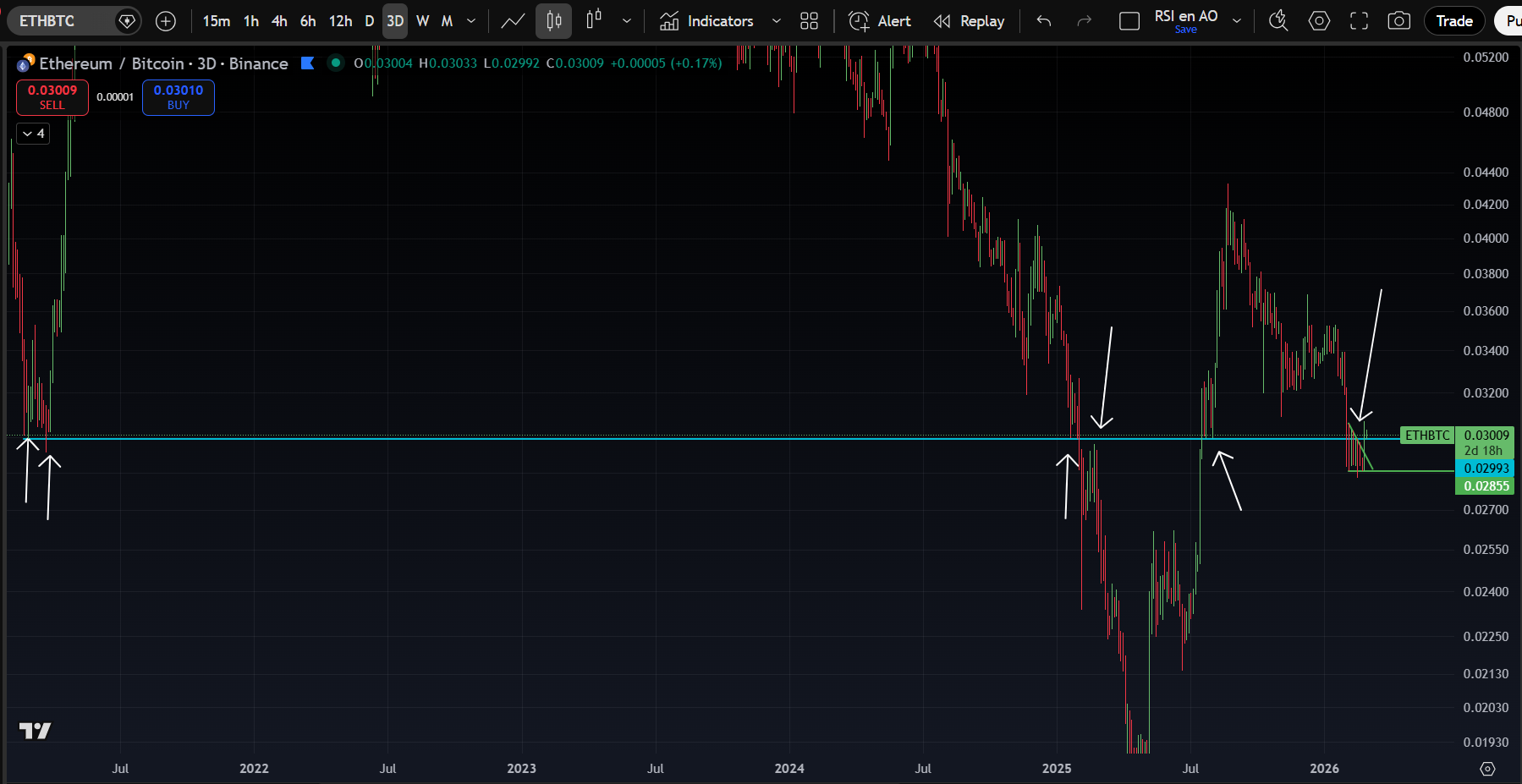Create an Alert
The width and height of the screenshot is (1522, 784).
[x=880, y=21]
